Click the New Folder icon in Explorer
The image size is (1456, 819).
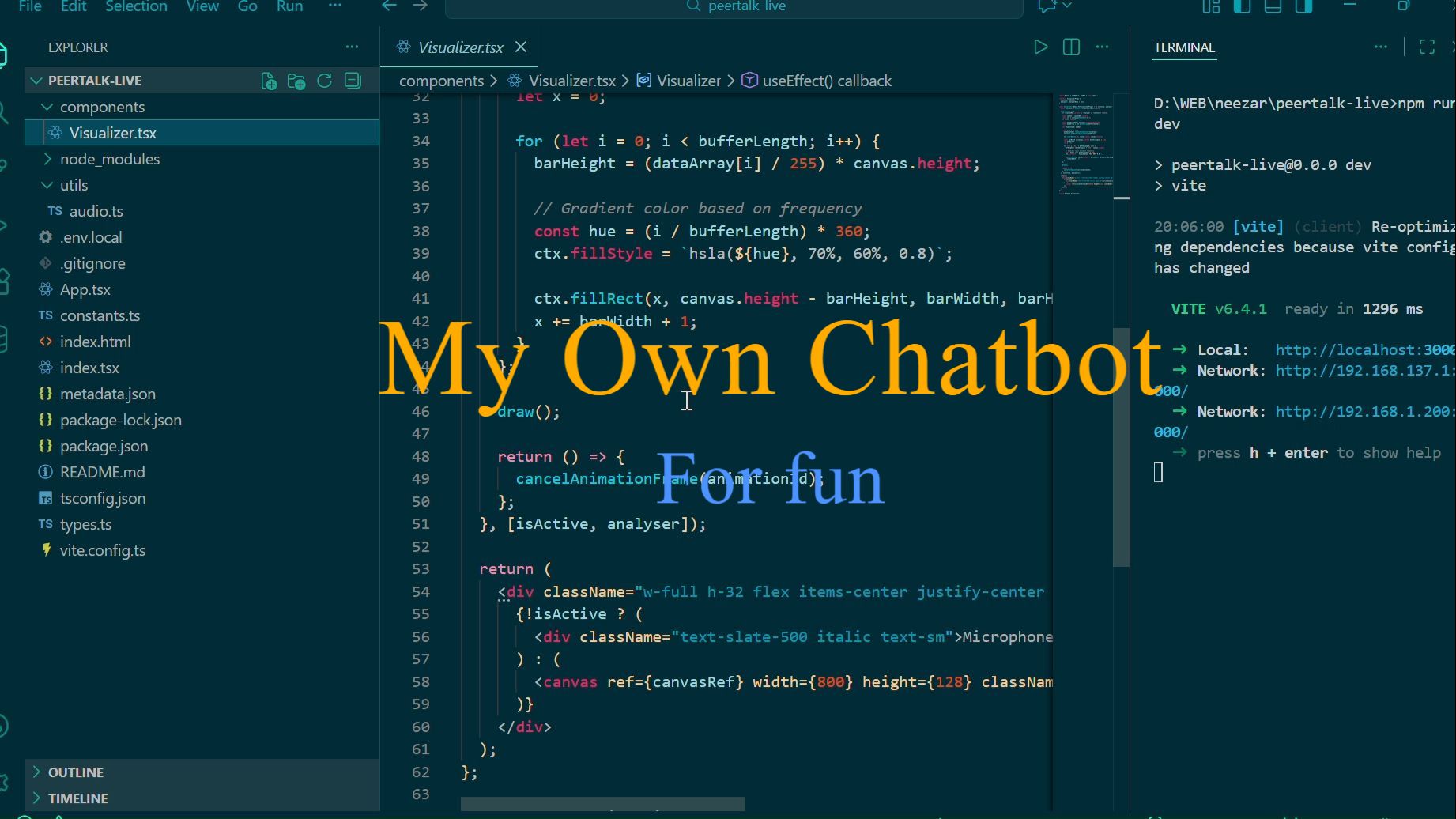296,81
